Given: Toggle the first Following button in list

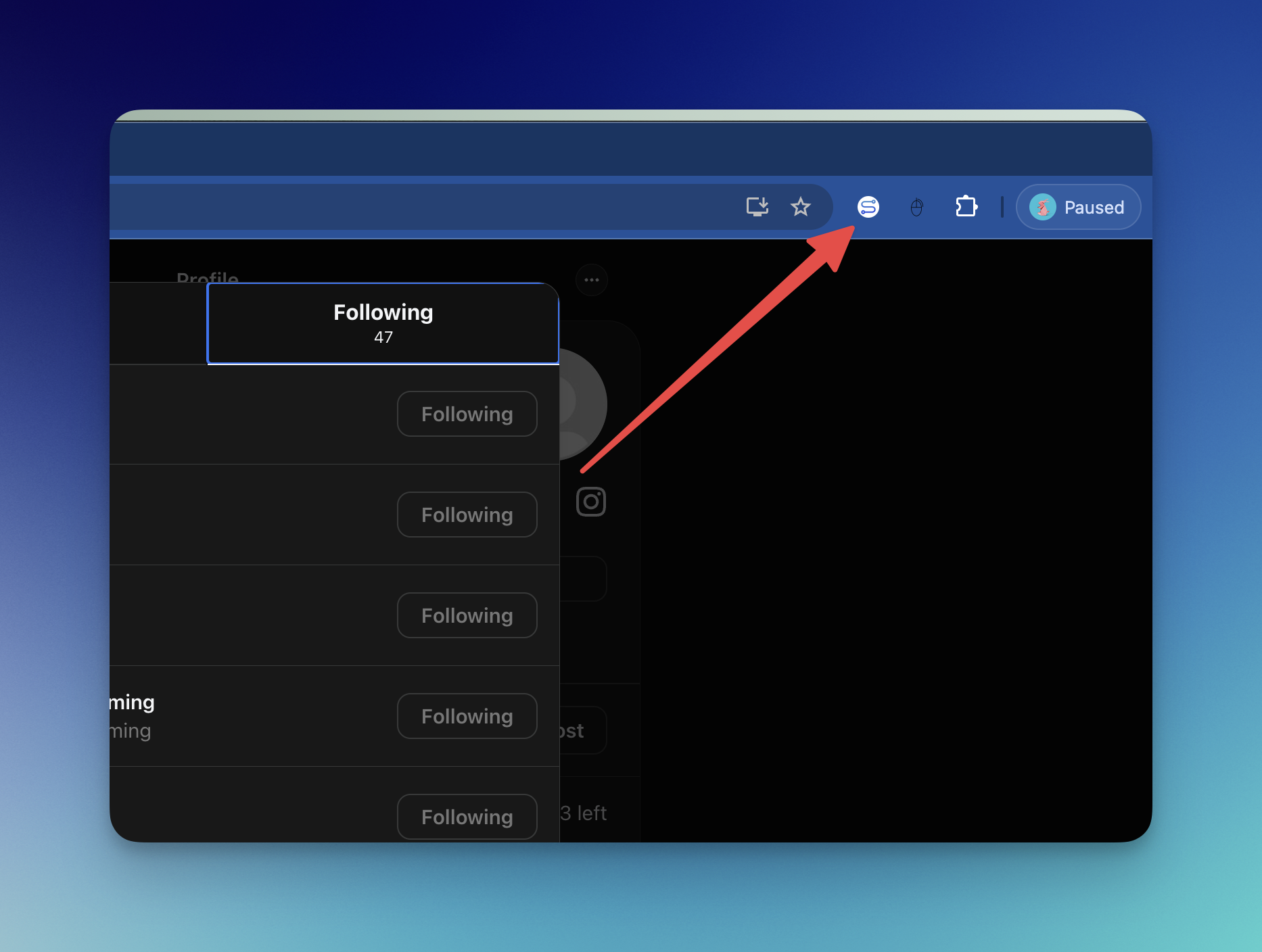Looking at the screenshot, I should click(x=467, y=414).
